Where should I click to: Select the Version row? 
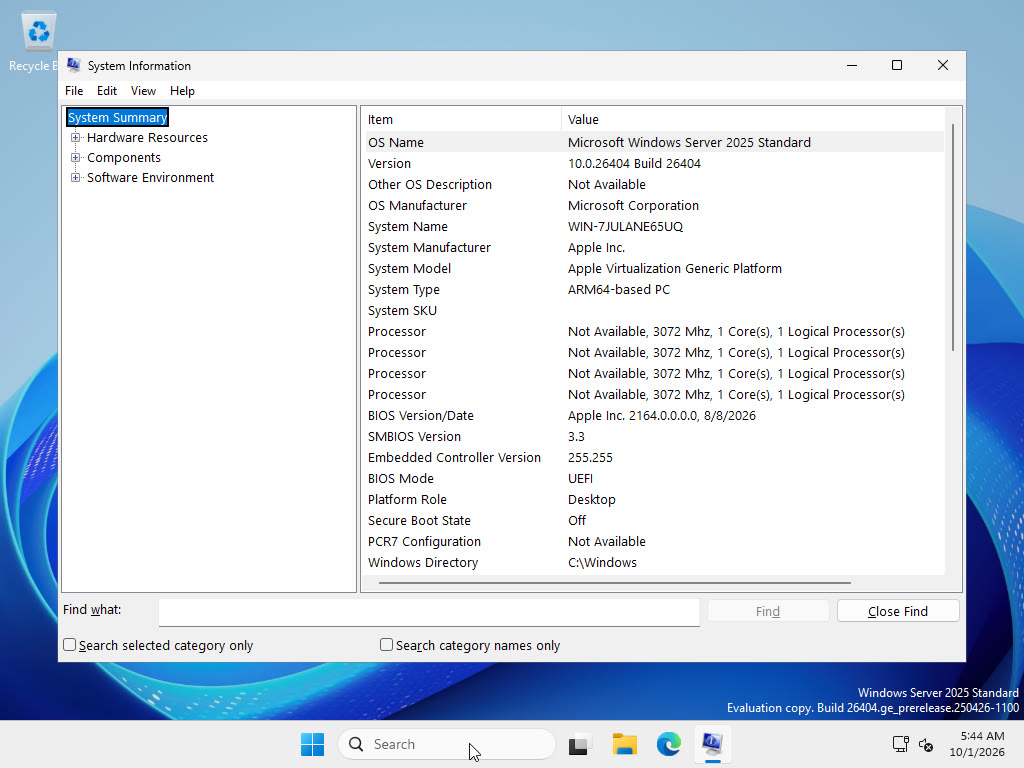654,163
